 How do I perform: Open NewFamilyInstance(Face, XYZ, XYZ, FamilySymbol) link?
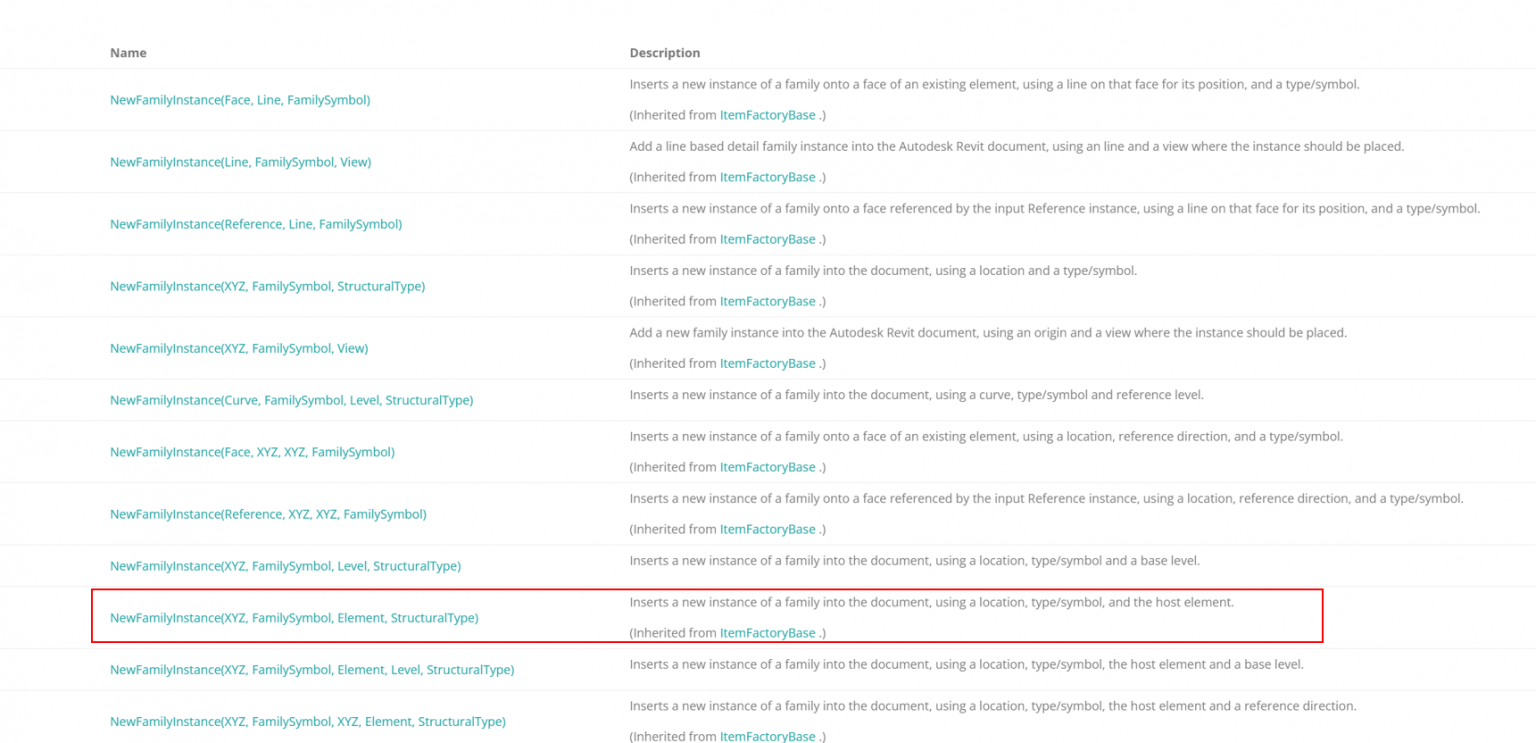[252, 452]
